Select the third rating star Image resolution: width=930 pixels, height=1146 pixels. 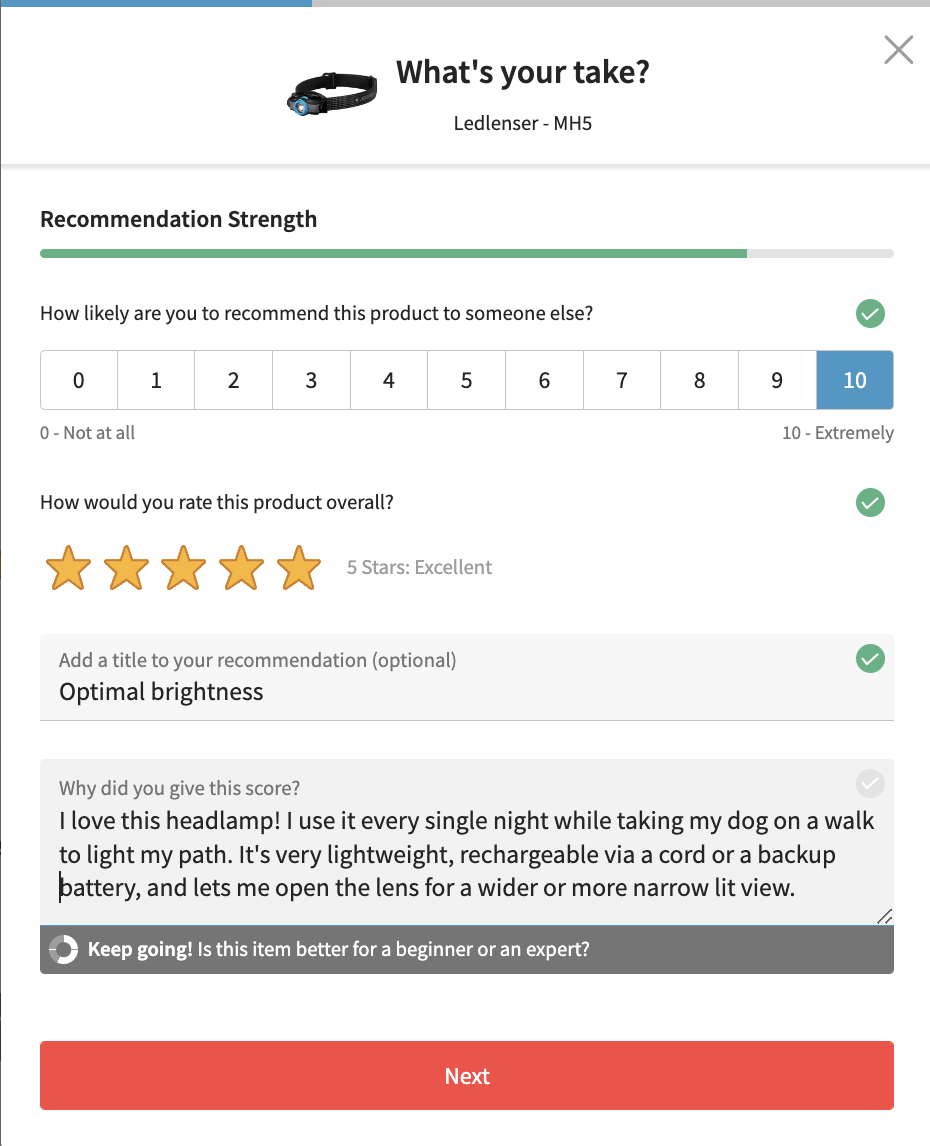coord(184,568)
